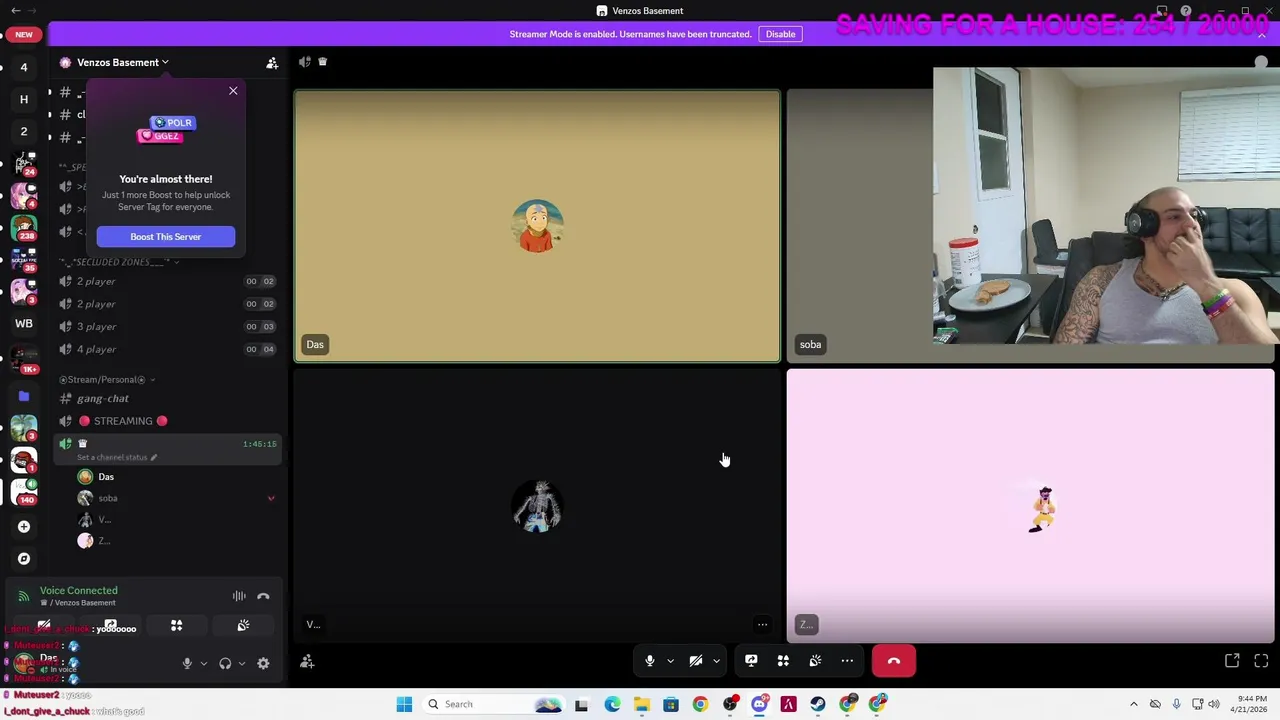Open the WB server in the server list

pyautogui.click(x=24, y=323)
